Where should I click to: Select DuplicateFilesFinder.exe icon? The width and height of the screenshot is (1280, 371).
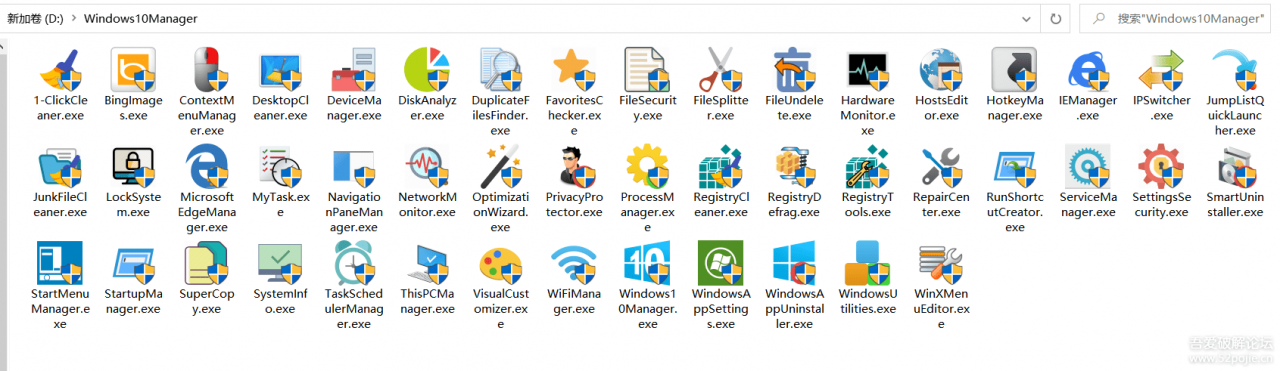coord(500,69)
